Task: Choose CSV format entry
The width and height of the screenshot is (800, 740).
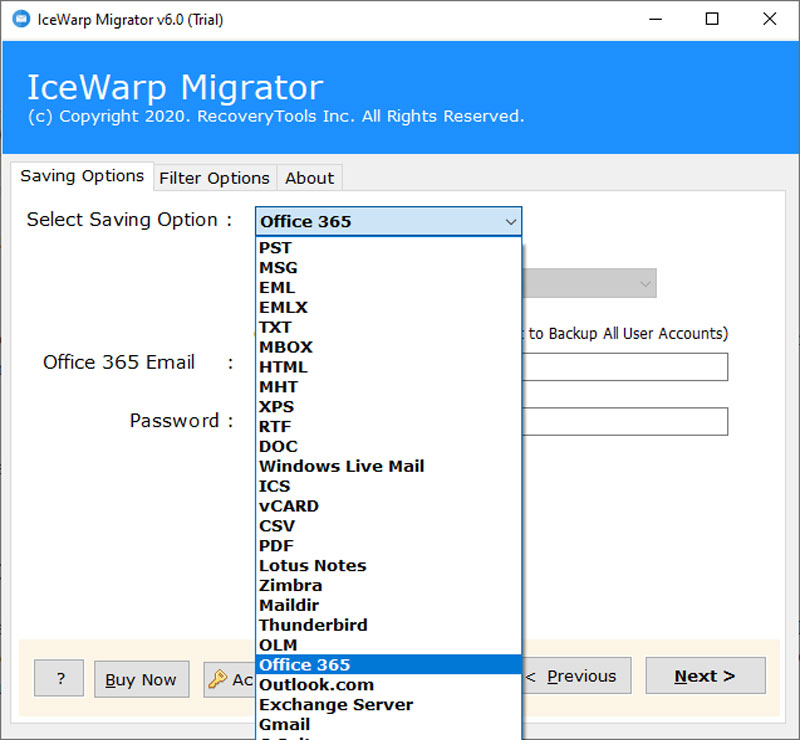Action: click(388, 526)
